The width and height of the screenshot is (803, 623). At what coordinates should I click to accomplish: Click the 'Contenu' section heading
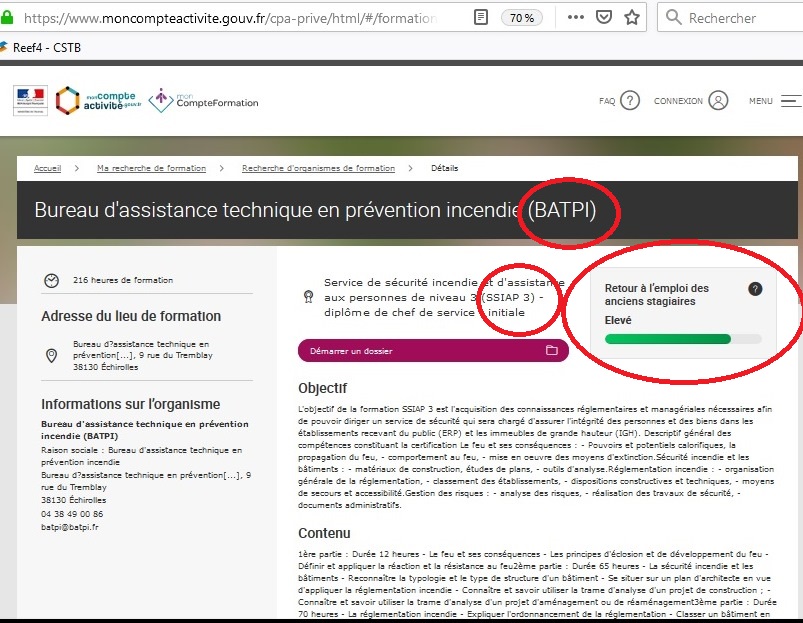point(324,533)
